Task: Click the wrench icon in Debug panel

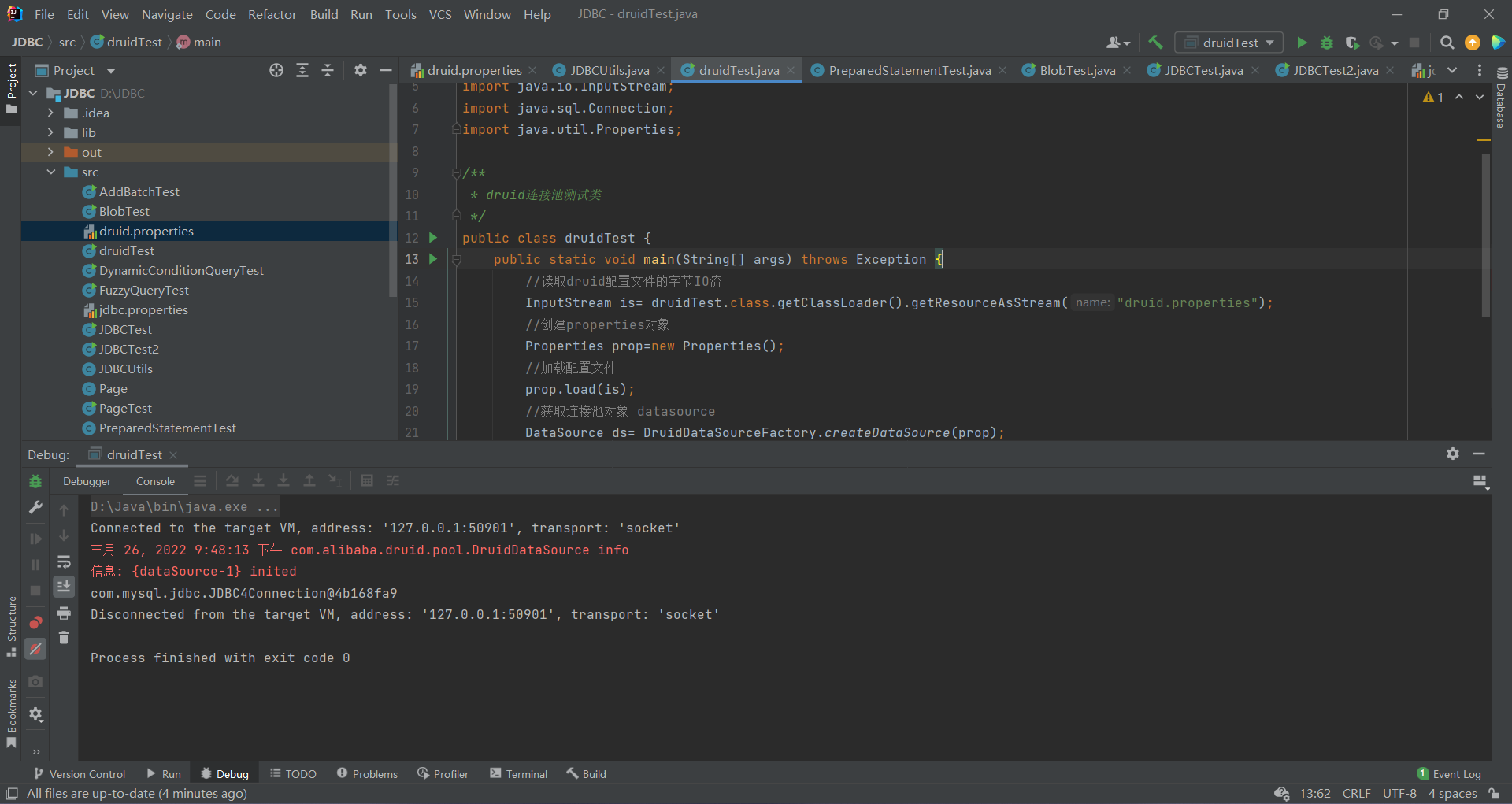Action: coord(35,507)
